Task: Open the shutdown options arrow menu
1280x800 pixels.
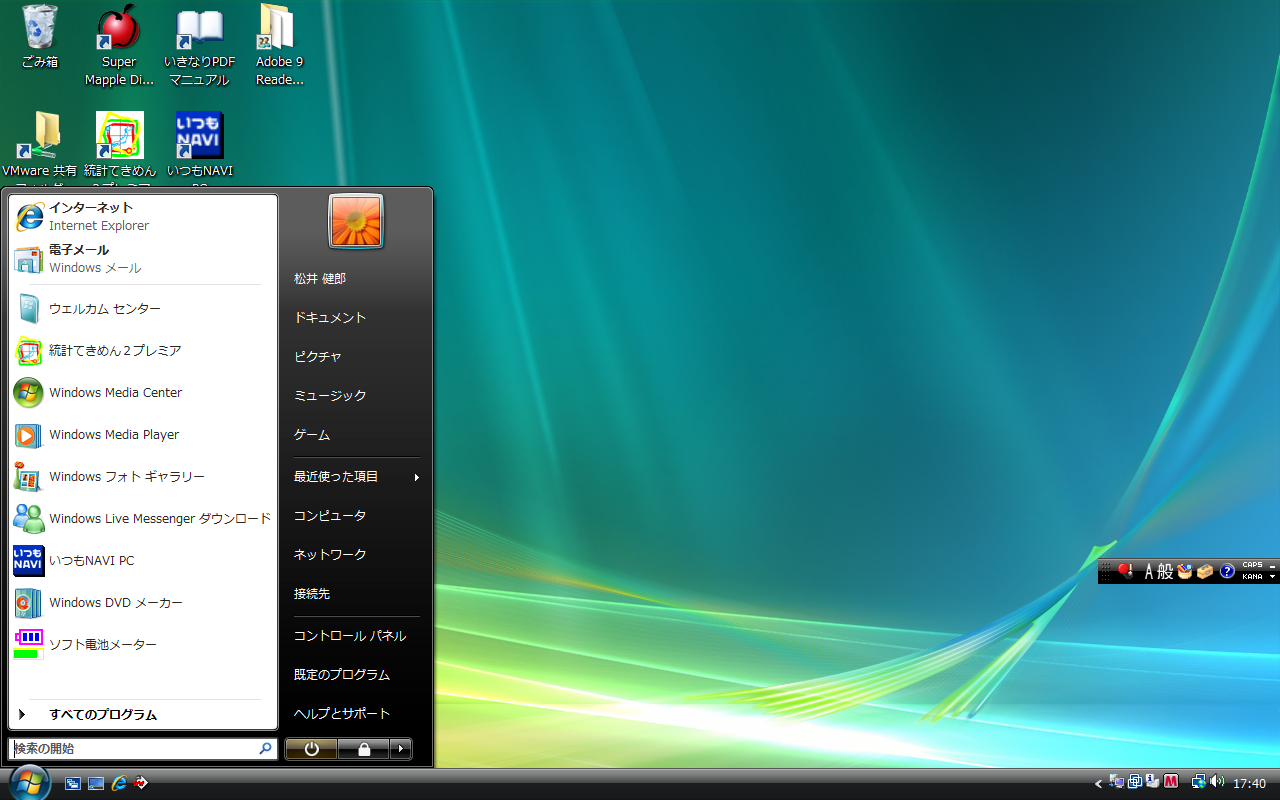Action: (x=401, y=749)
